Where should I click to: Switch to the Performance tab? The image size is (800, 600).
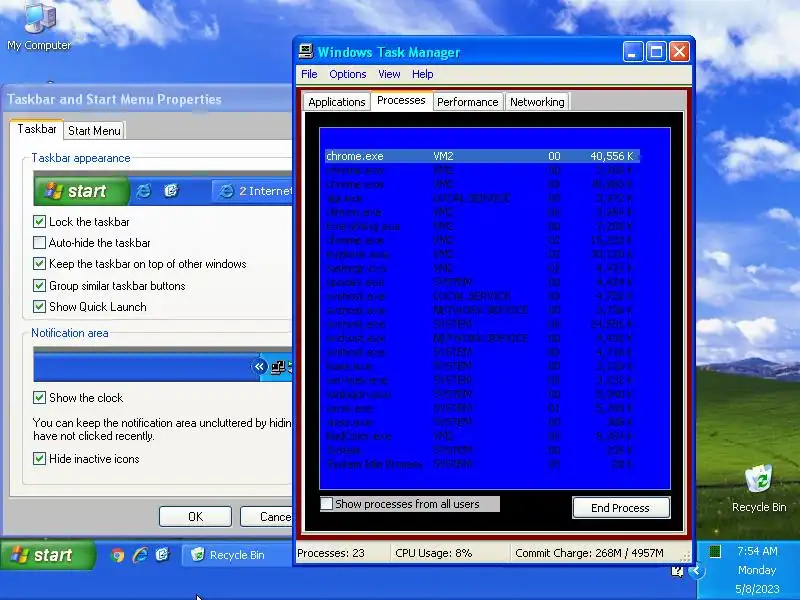click(468, 102)
